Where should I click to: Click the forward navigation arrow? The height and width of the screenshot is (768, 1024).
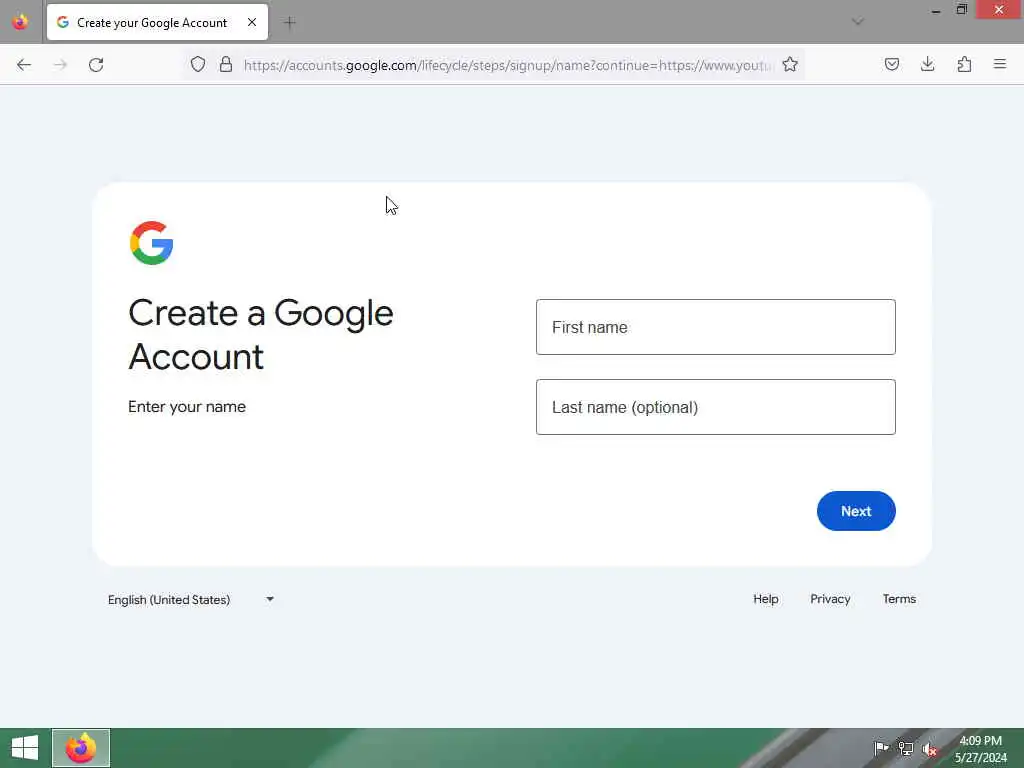[60, 65]
